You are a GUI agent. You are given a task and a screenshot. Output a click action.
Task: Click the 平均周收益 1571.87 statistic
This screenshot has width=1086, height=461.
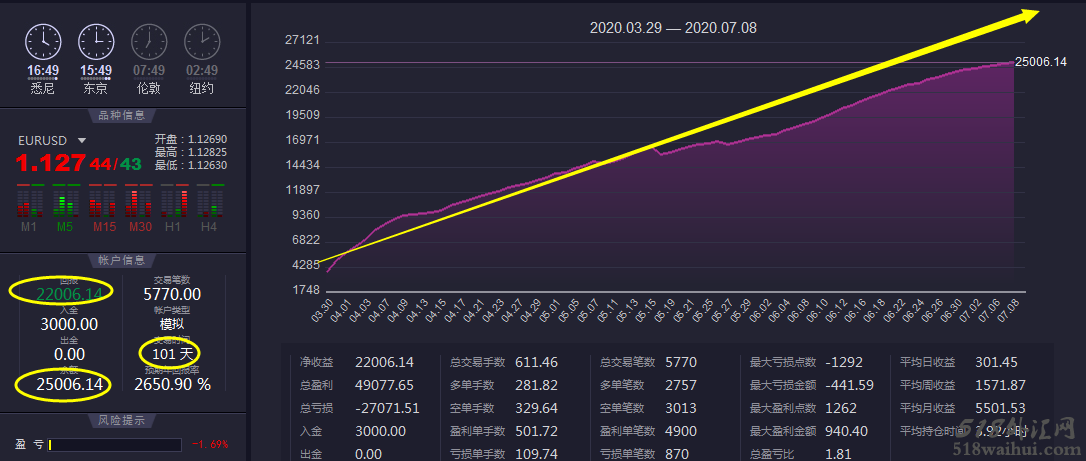point(963,385)
